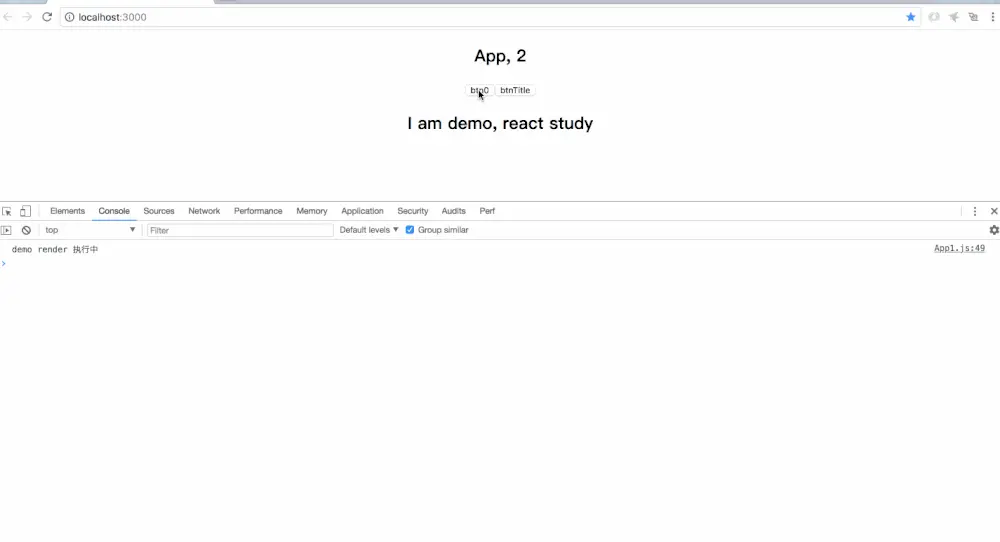Open the Security tab
This screenshot has height=542, width=1000.
413,211
